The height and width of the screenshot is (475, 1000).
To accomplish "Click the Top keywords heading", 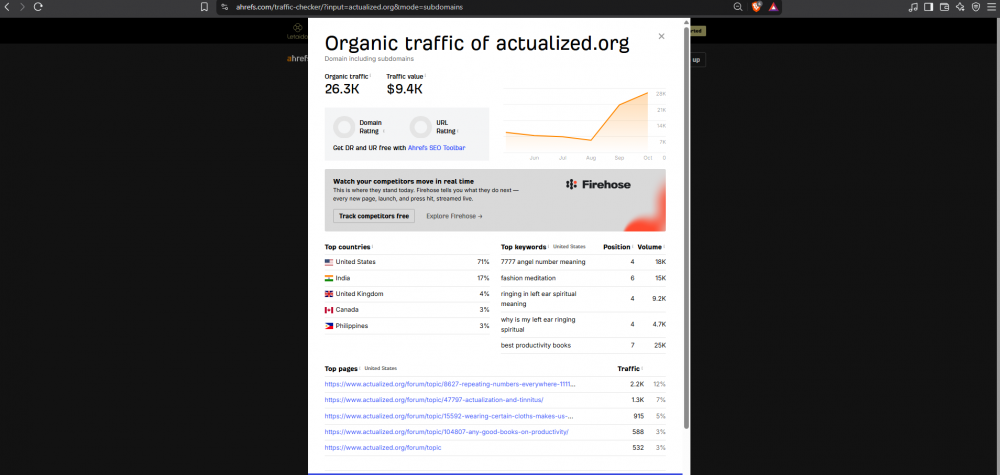I will [x=524, y=247].
